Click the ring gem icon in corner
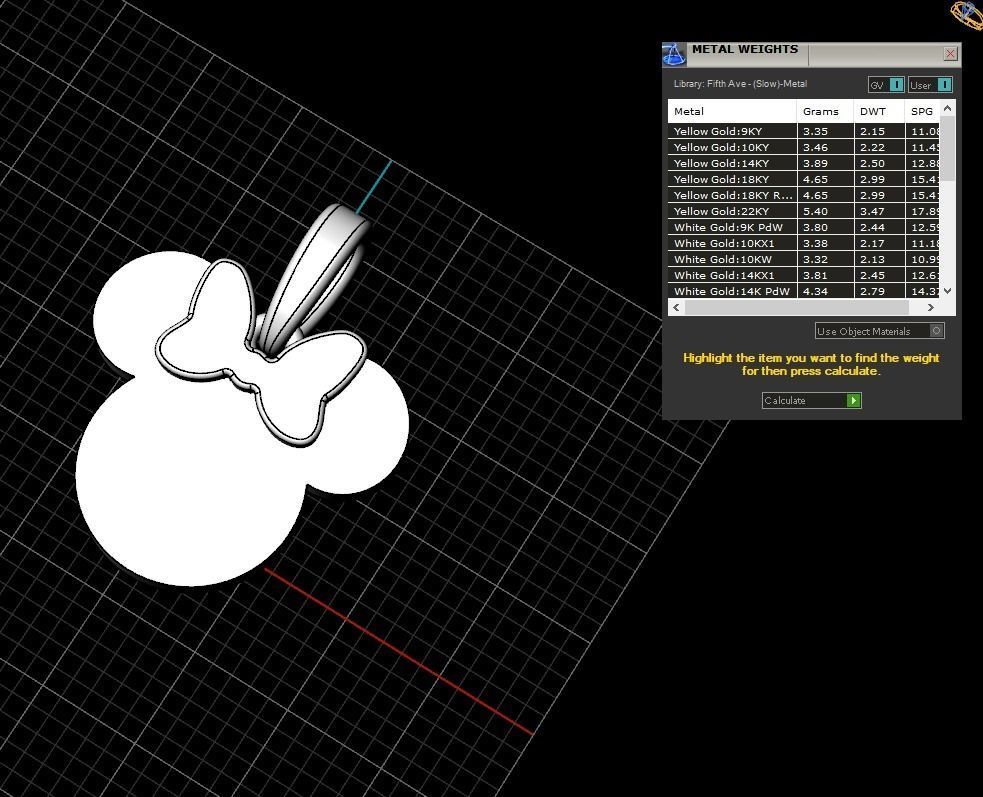 (967, 14)
